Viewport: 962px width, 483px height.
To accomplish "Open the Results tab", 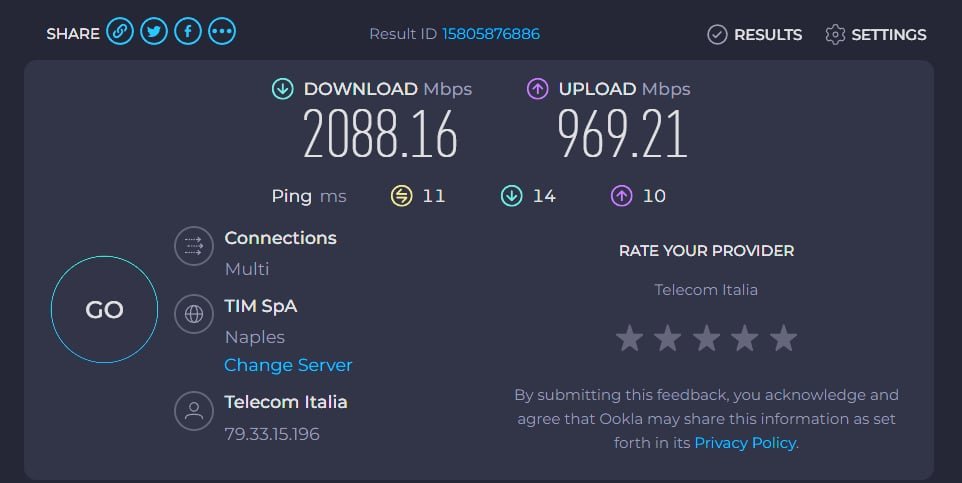I will pos(755,35).
